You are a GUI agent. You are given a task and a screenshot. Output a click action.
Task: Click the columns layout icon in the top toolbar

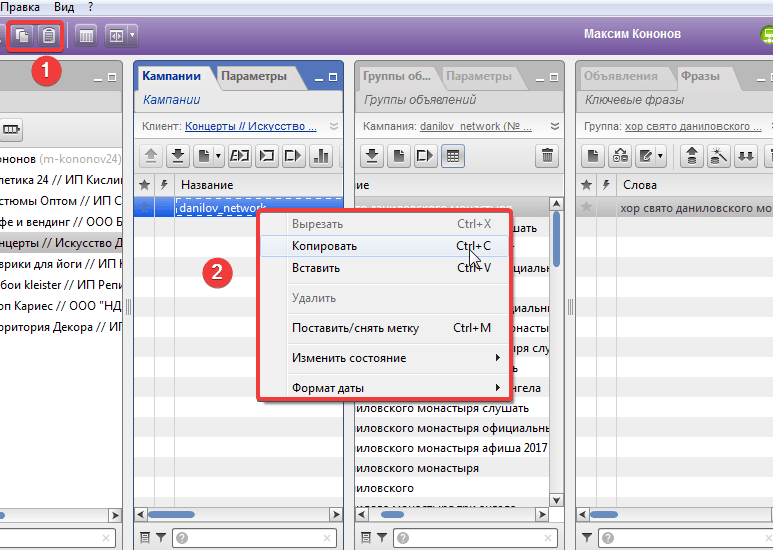[x=87, y=36]
